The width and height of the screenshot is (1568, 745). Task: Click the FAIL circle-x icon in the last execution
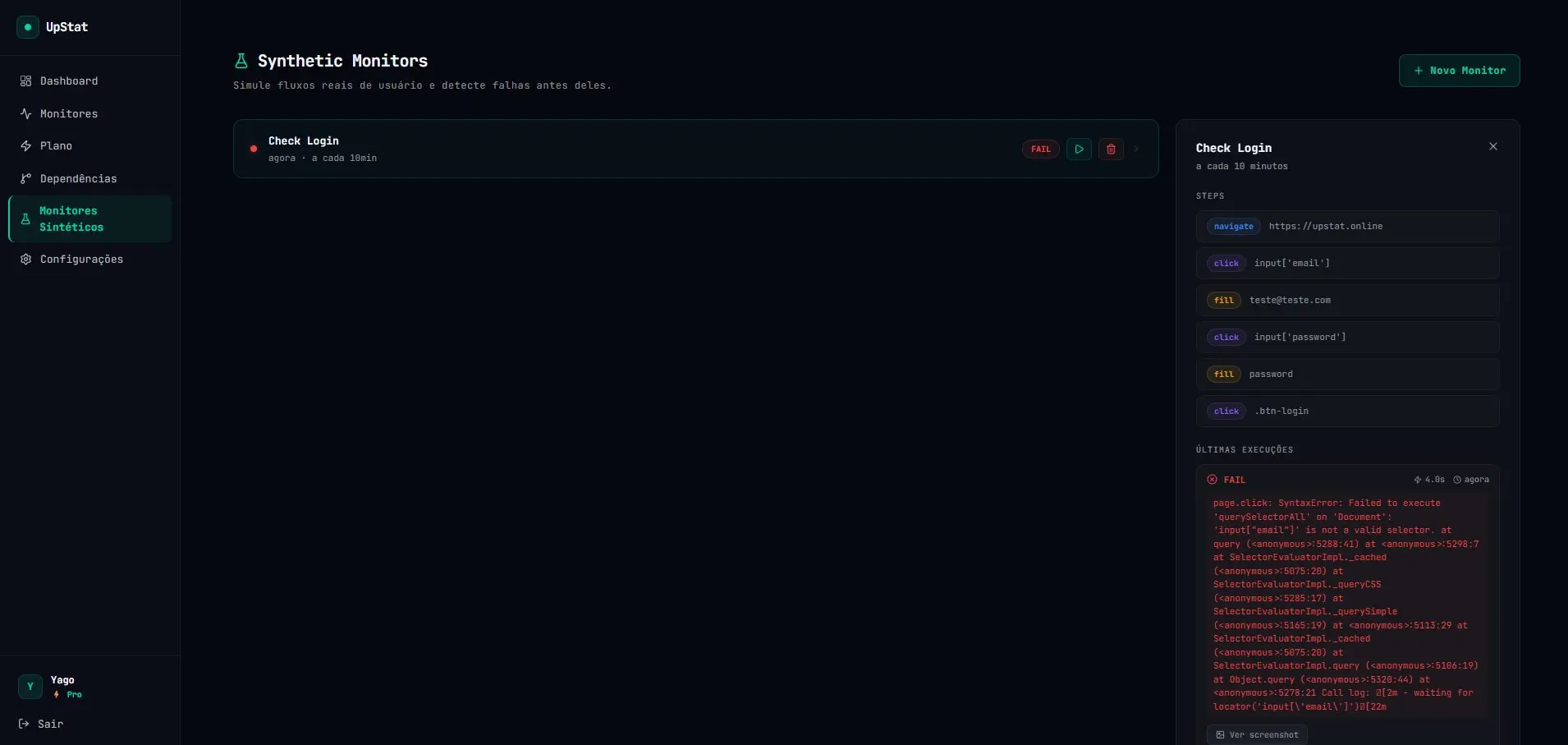coord(1212,480)
